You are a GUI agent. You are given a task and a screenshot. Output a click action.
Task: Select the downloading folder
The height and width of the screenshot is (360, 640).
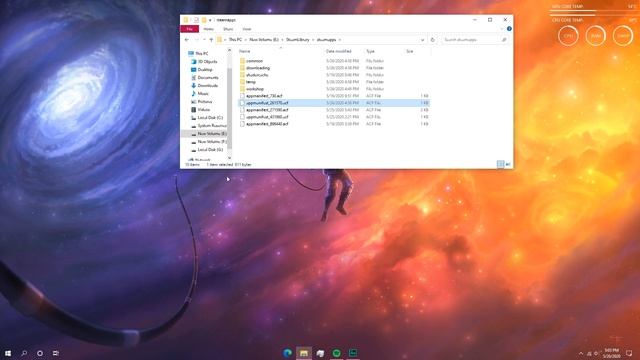tap(258, 68)
